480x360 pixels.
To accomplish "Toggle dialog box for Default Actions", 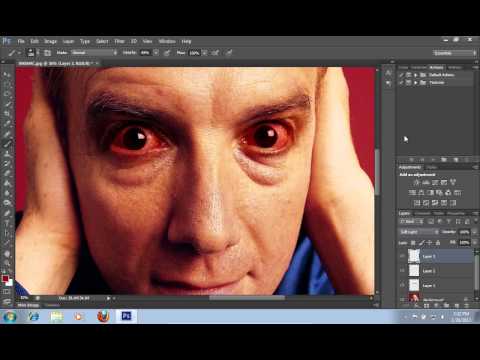I will pos(409,75).
